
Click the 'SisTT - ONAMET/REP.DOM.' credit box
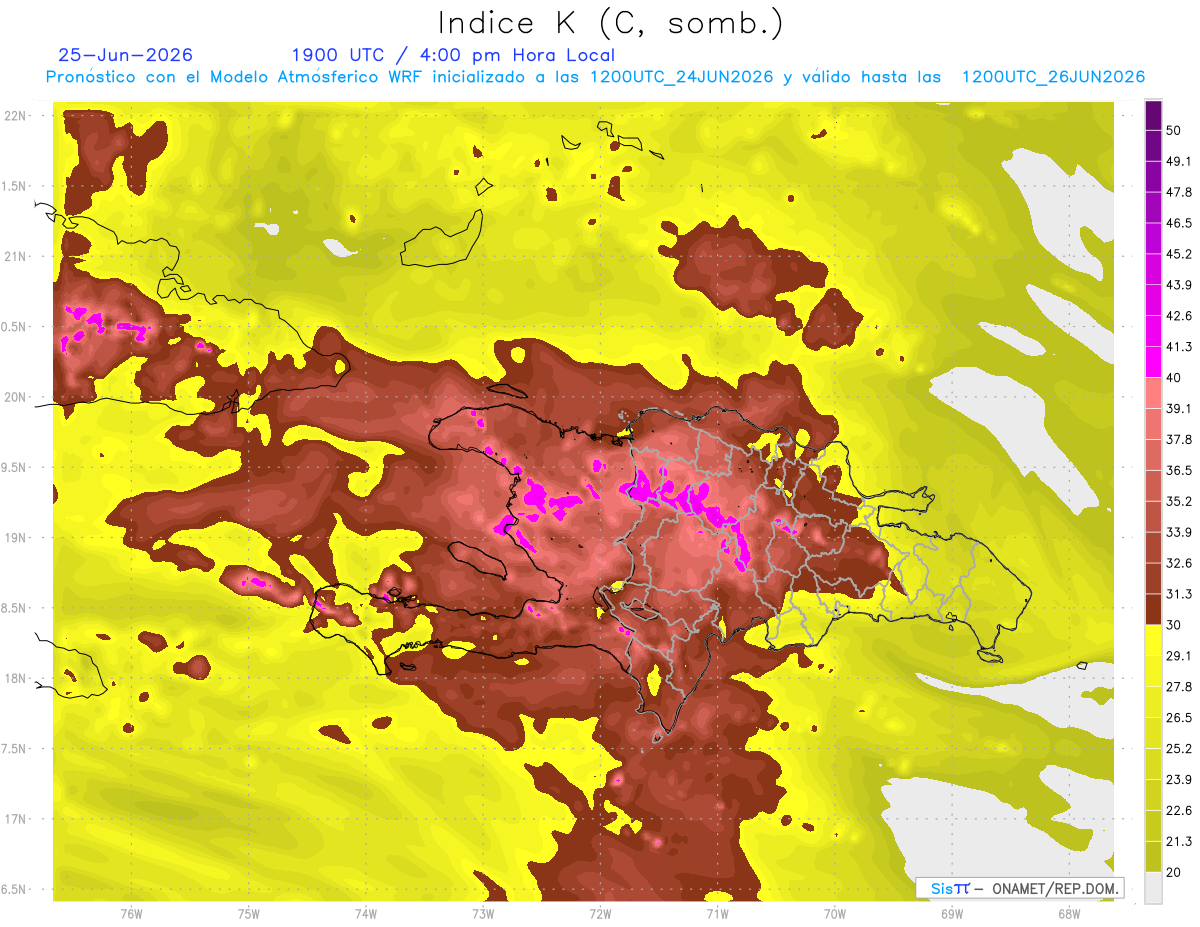click(1019, 888)
